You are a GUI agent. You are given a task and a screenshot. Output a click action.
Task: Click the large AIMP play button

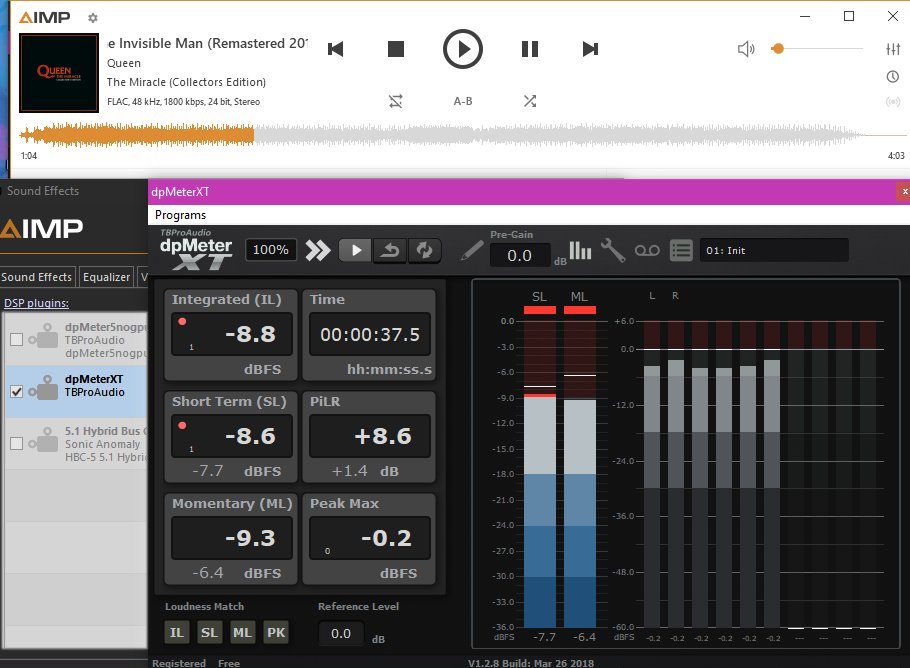(x=463, y=49)
